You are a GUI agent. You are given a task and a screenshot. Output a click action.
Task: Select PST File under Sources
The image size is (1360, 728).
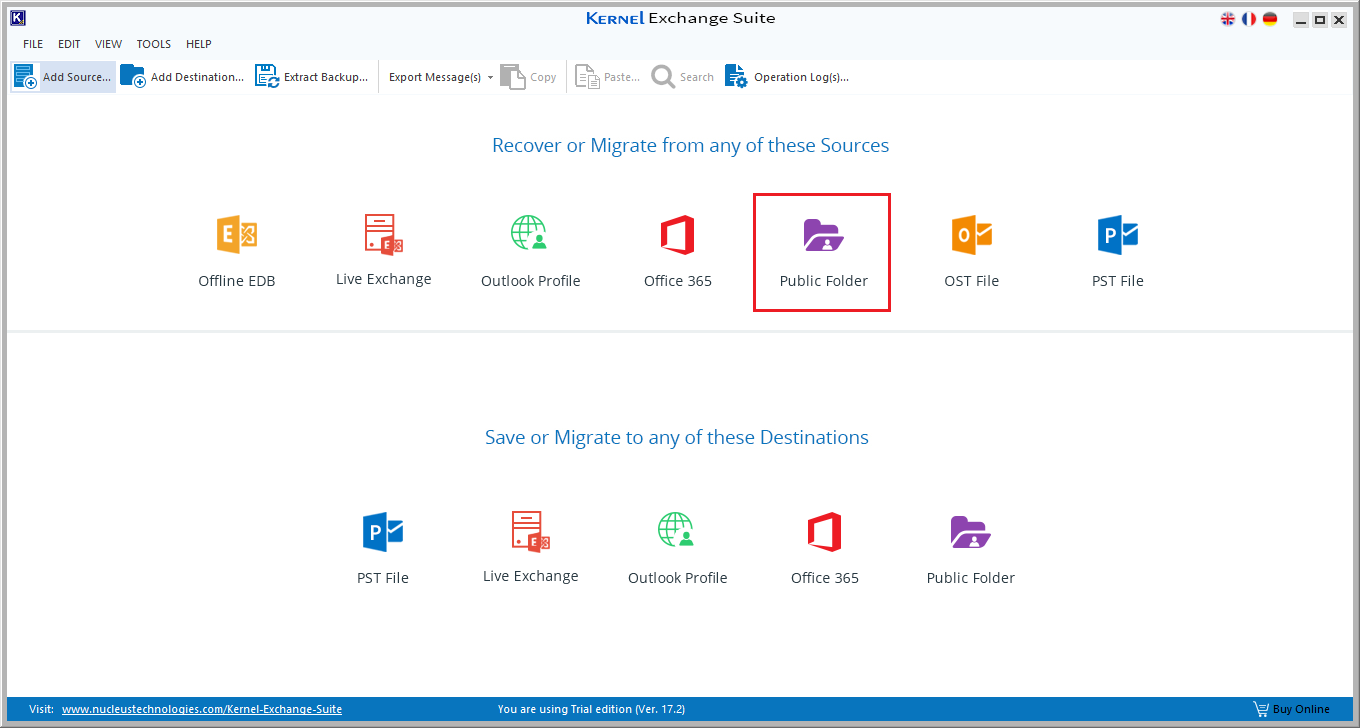(x=1118, y=252)
